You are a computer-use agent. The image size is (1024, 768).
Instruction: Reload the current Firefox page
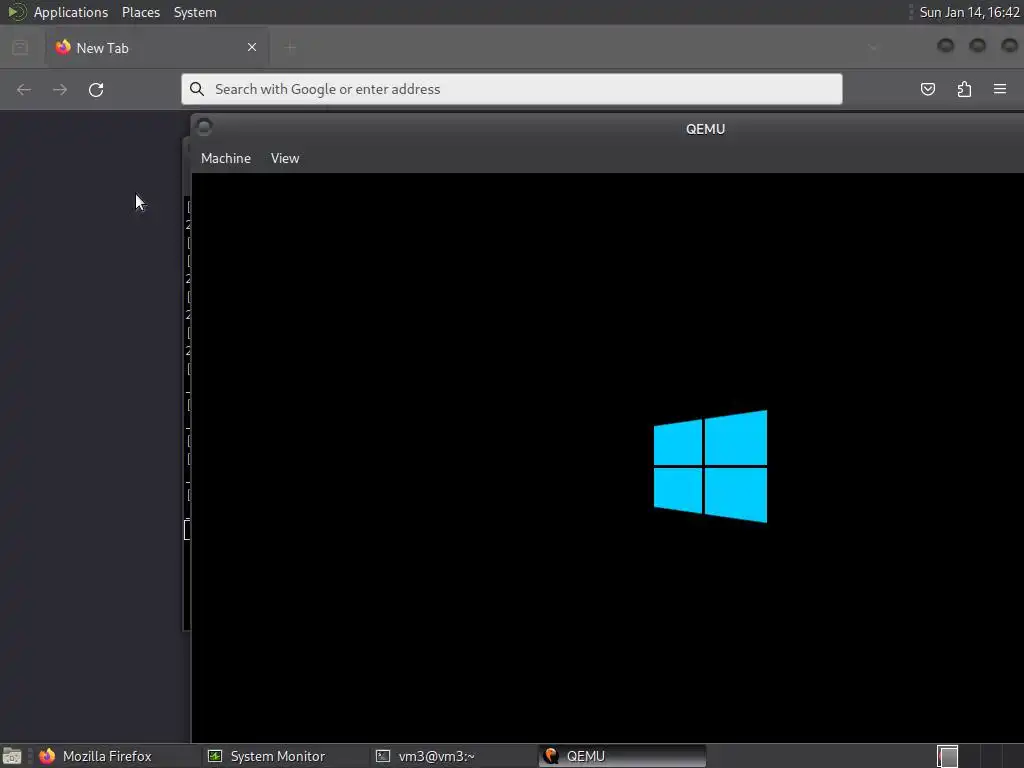pos(96,89)
